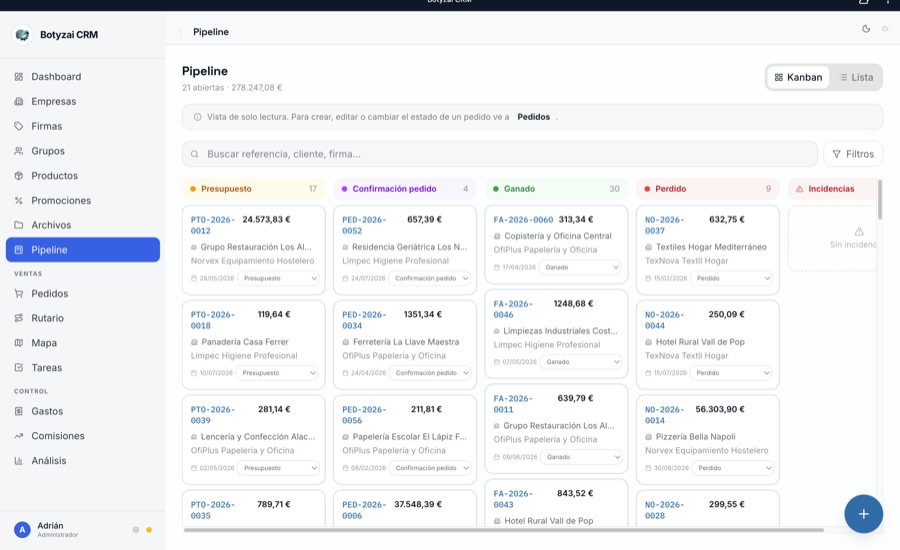Viewport: 900px width, 550px height.
Task: Follow the Pedidos link in notice
Action: point(533,117)
